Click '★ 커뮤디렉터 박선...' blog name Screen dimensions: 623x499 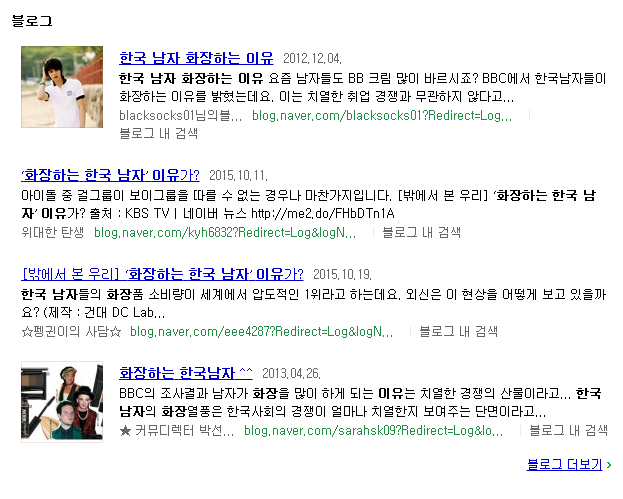tap(176, 430)
